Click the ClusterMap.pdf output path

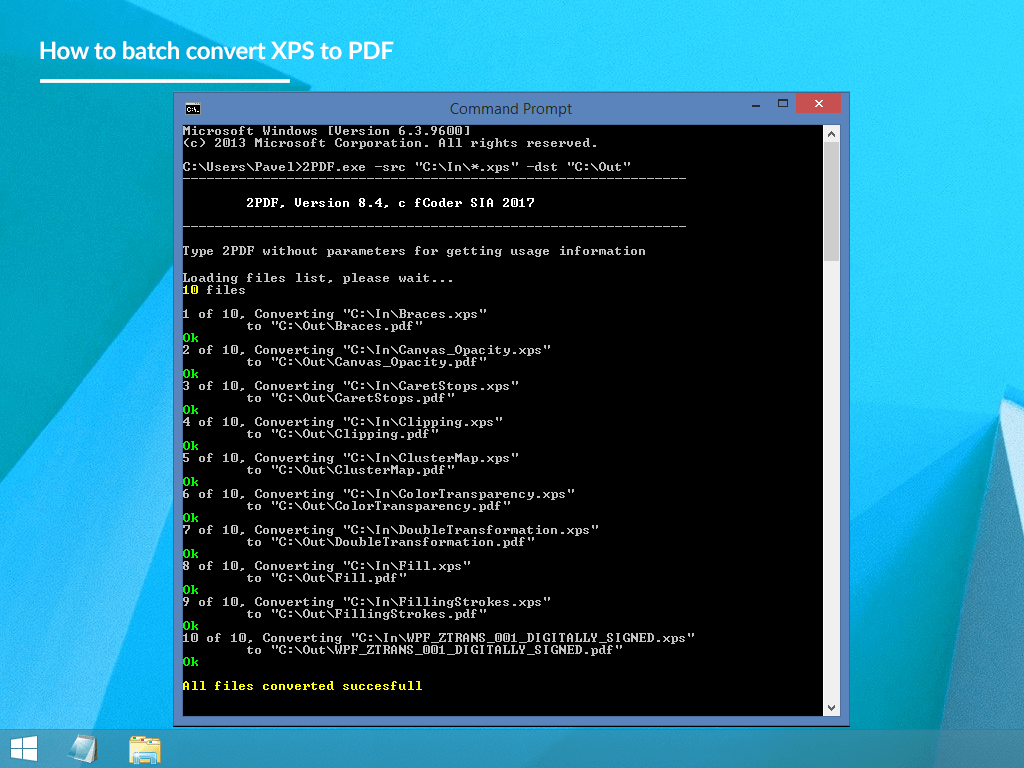pyautogui.click(x=351, y=470)
